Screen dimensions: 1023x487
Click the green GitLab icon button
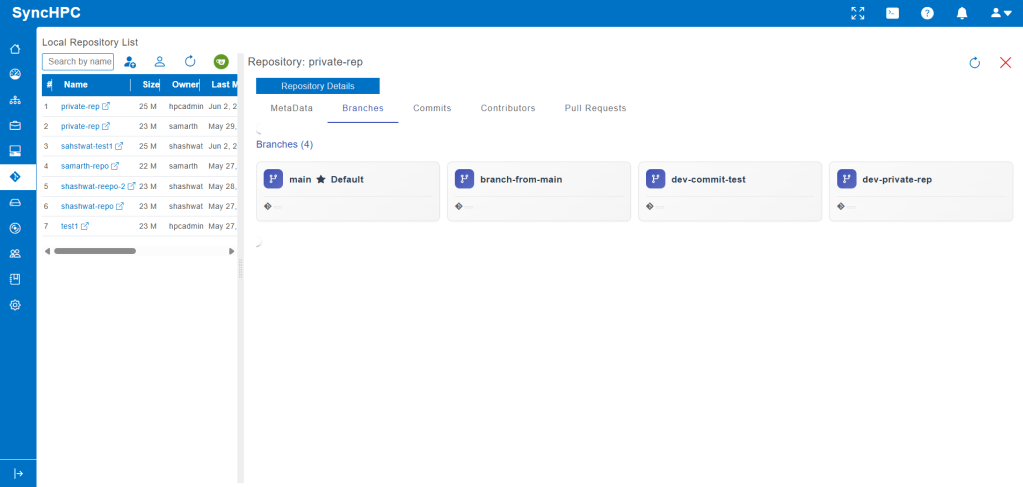pyautogui.click(x=221, y=62)
